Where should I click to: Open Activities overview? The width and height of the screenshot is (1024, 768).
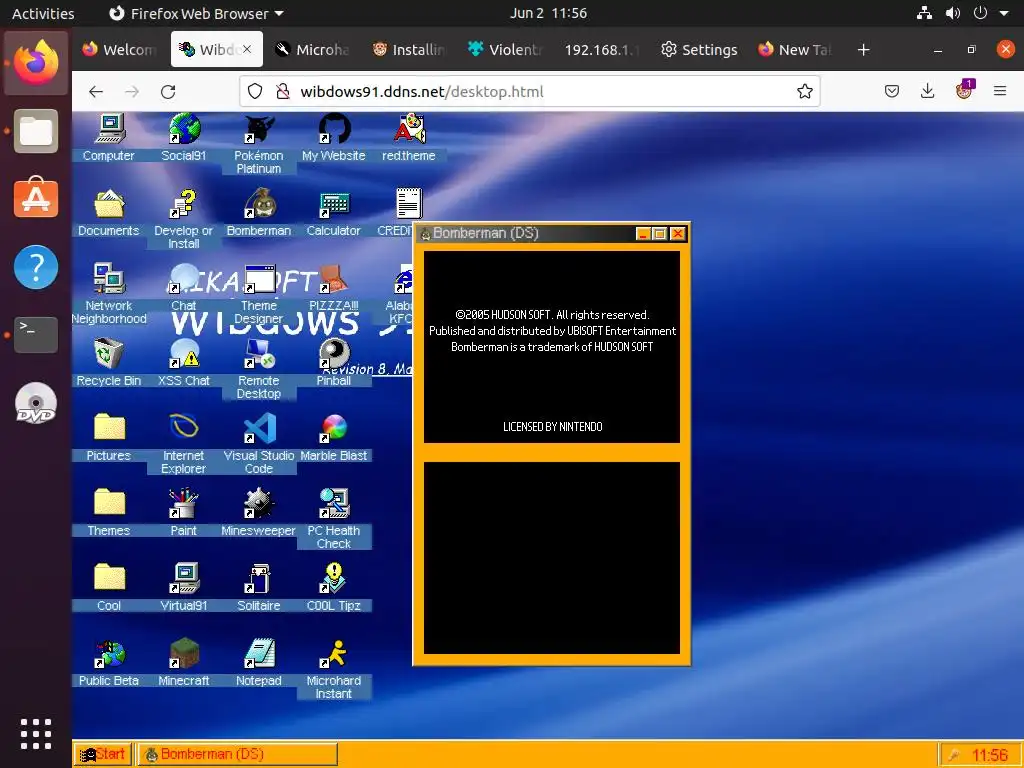(x=43, y=13)
